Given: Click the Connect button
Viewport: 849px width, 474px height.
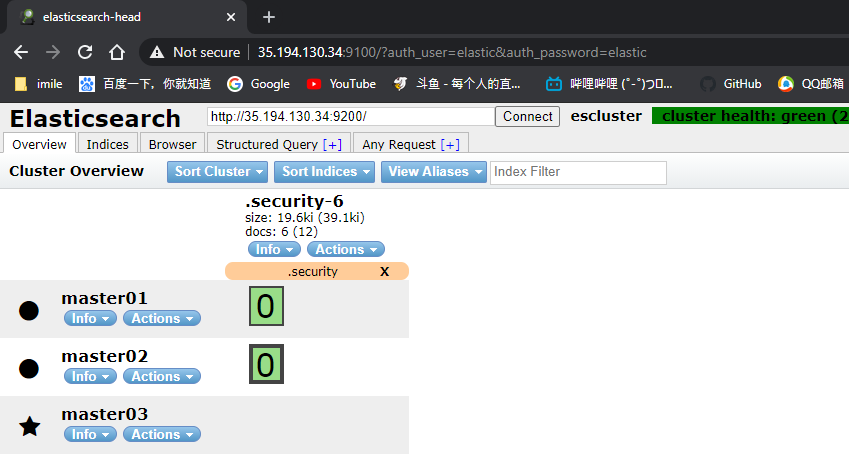Looking at the screenshot, I should 527,116.
